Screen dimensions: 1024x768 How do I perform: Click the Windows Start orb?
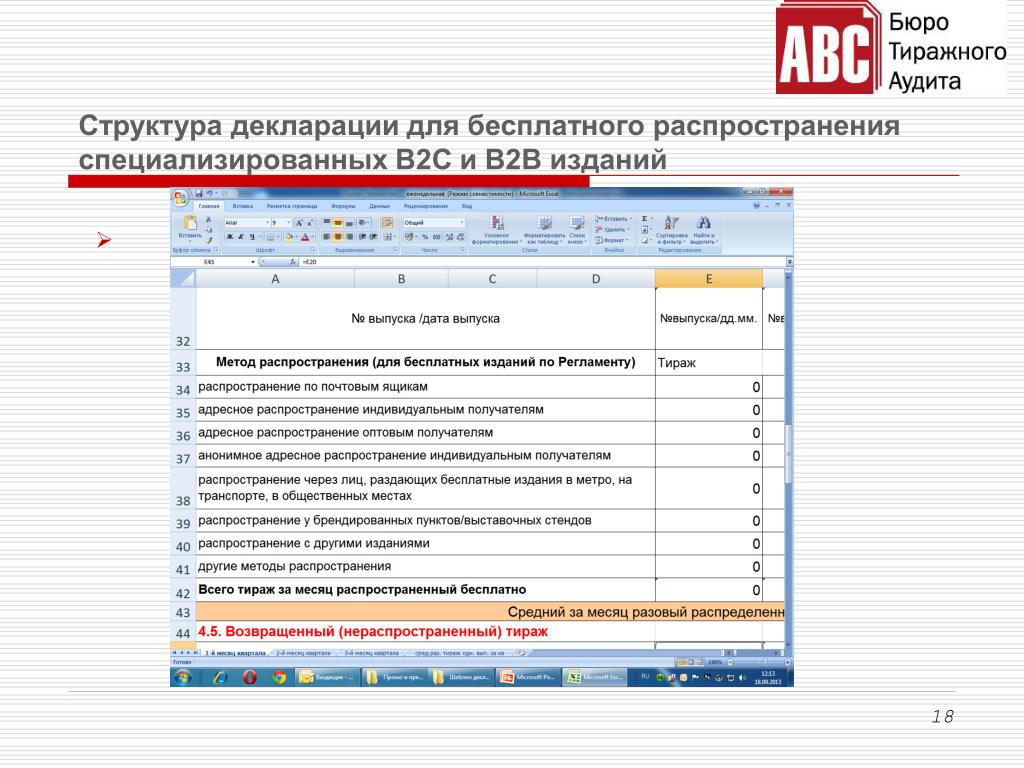point(183,678)
